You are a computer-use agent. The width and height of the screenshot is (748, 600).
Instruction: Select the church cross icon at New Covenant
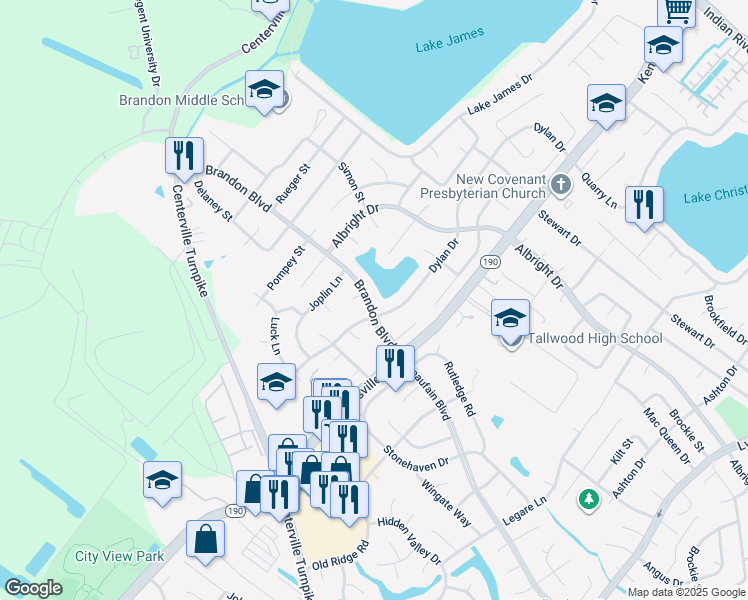tap(561, 184)
